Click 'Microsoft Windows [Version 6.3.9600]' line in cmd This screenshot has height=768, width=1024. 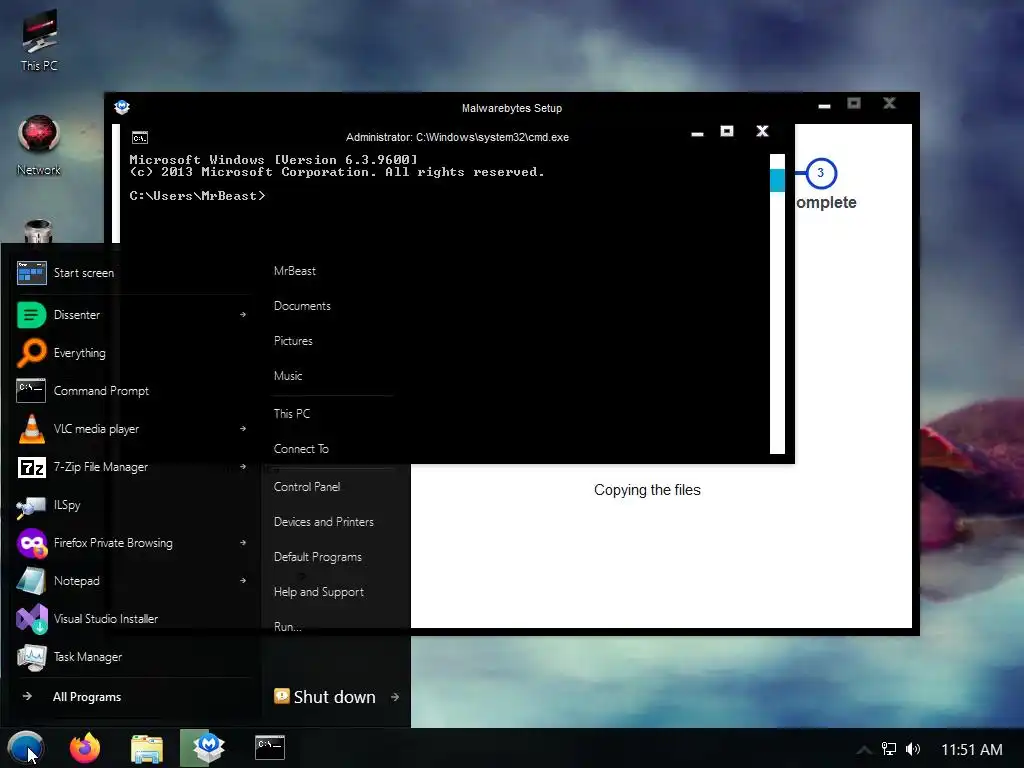click(273, 160)
